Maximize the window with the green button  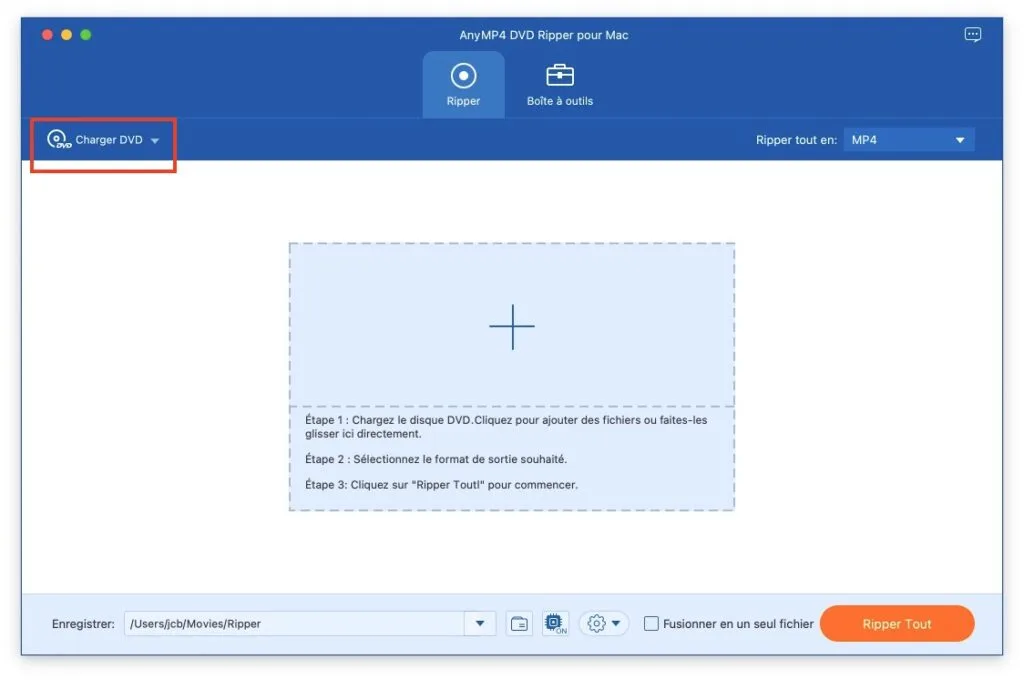(85, 35)
